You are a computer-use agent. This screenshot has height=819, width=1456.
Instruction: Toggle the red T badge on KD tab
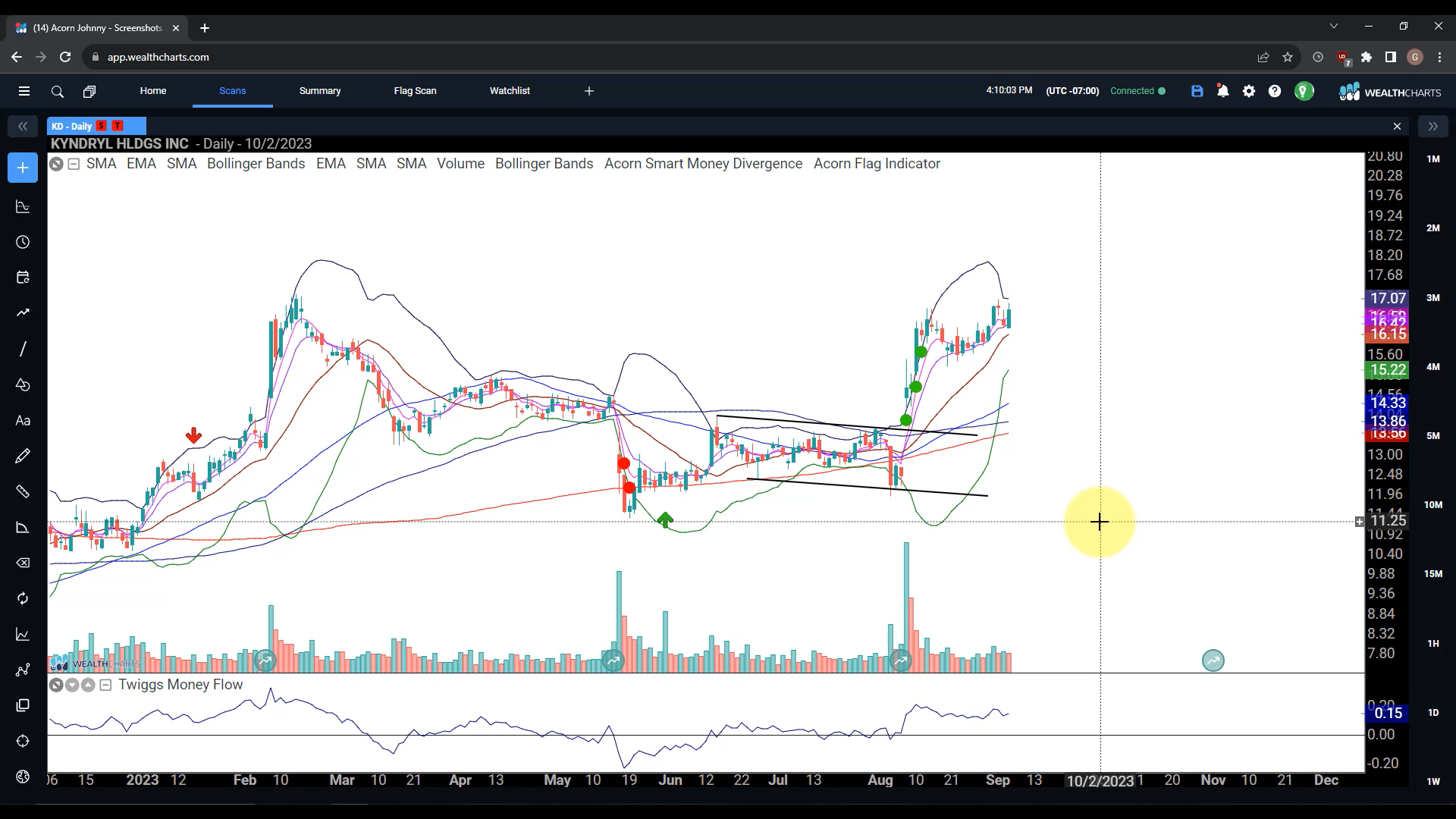pos(117,126)
